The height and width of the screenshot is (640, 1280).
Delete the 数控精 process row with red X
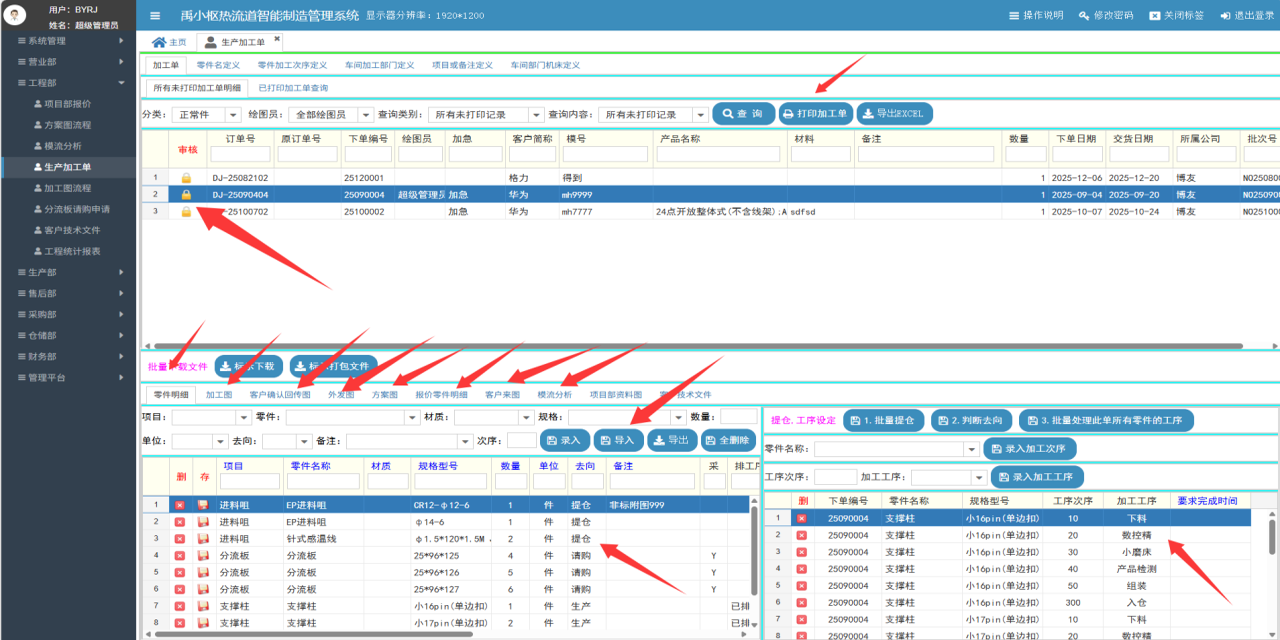801,535
